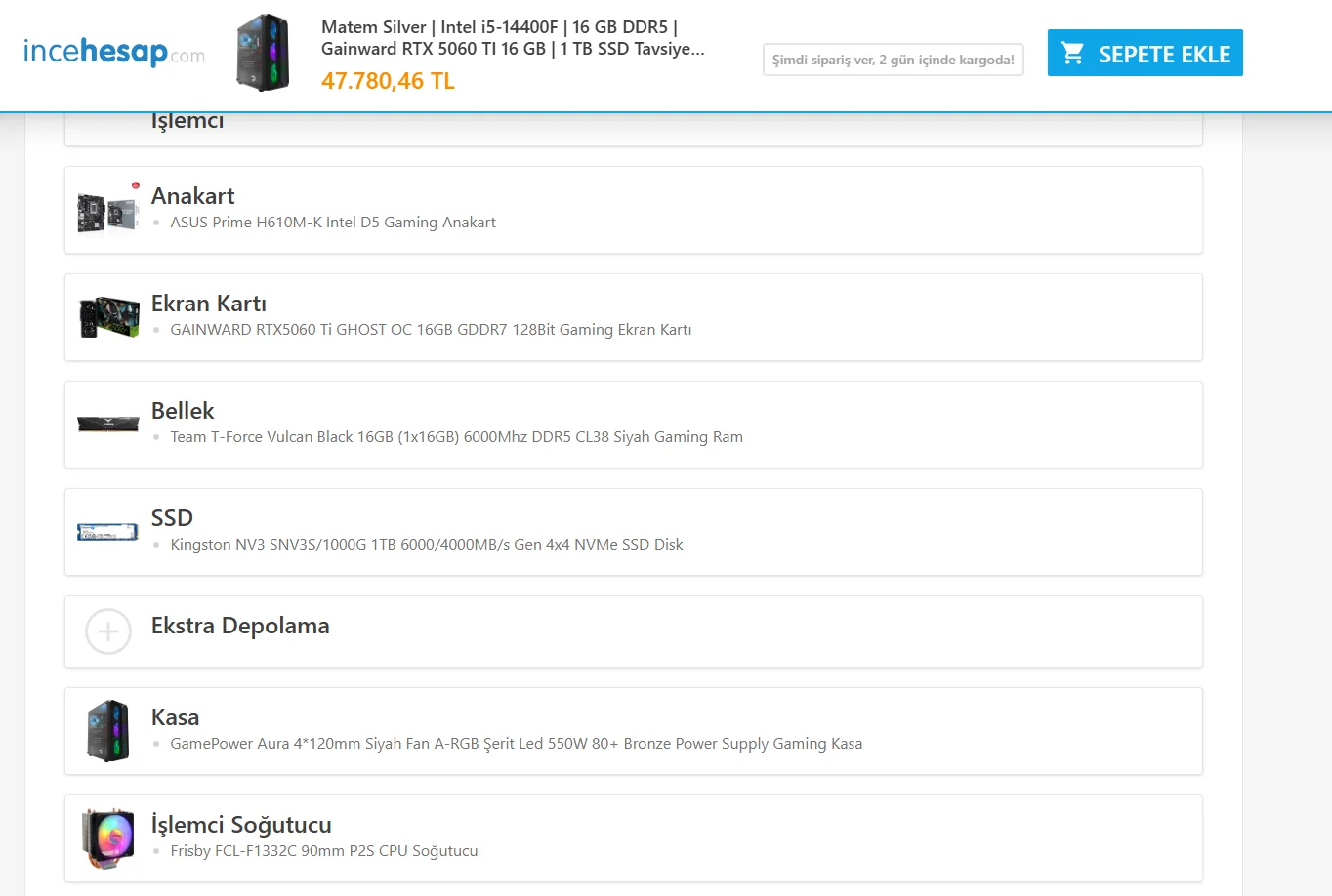The height and width of the screenshot is (896, 1332).
Task: Expand the Anakart component row
Action: [x=192, y=196]
